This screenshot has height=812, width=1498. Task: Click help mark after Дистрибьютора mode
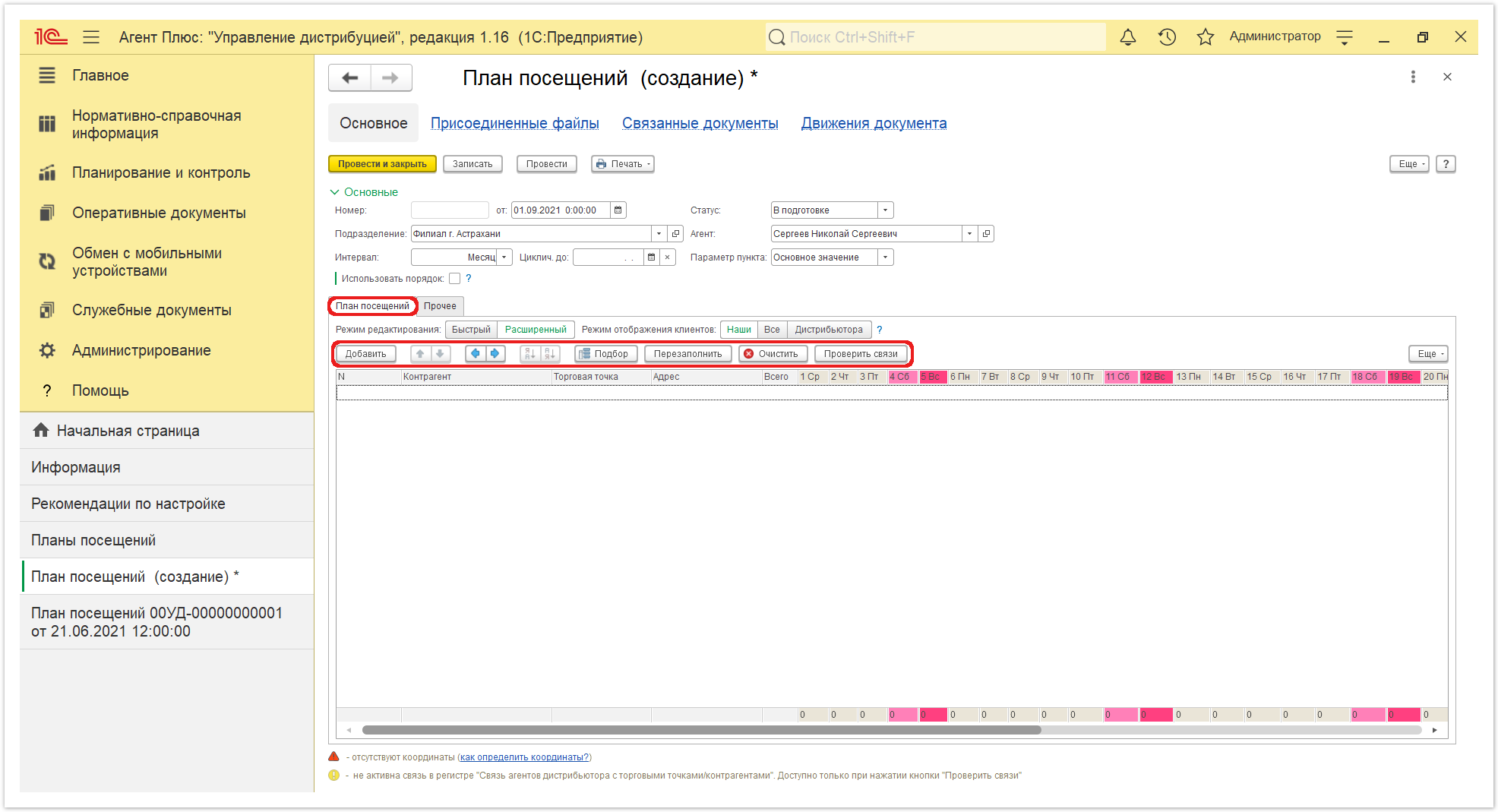[880, 330]
